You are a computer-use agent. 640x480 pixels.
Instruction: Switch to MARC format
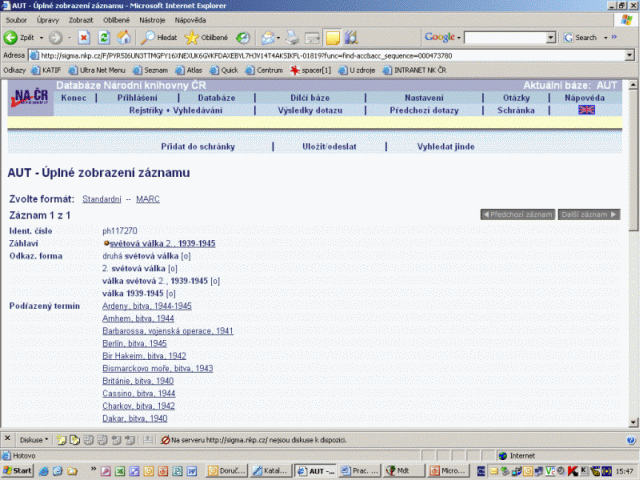point(148,199)
